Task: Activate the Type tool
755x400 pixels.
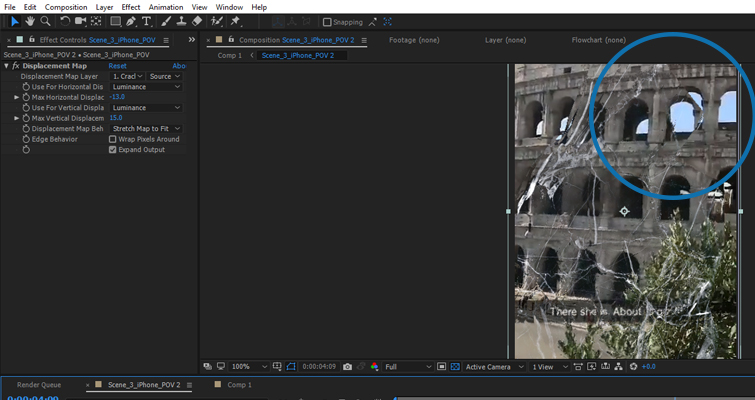Action: point(147,21)
